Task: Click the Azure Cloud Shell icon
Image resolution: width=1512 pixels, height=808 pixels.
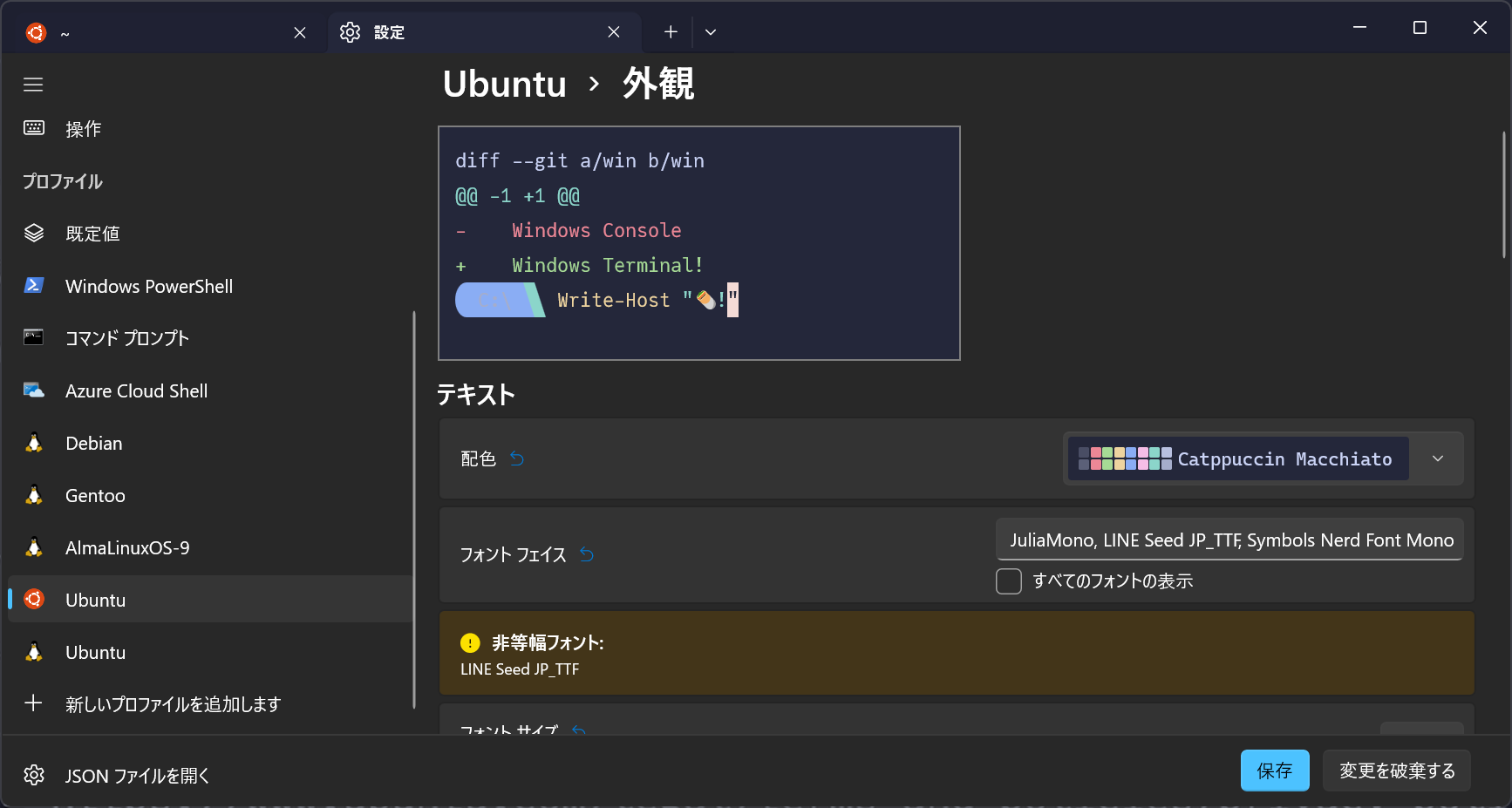Action: point(34,390)
